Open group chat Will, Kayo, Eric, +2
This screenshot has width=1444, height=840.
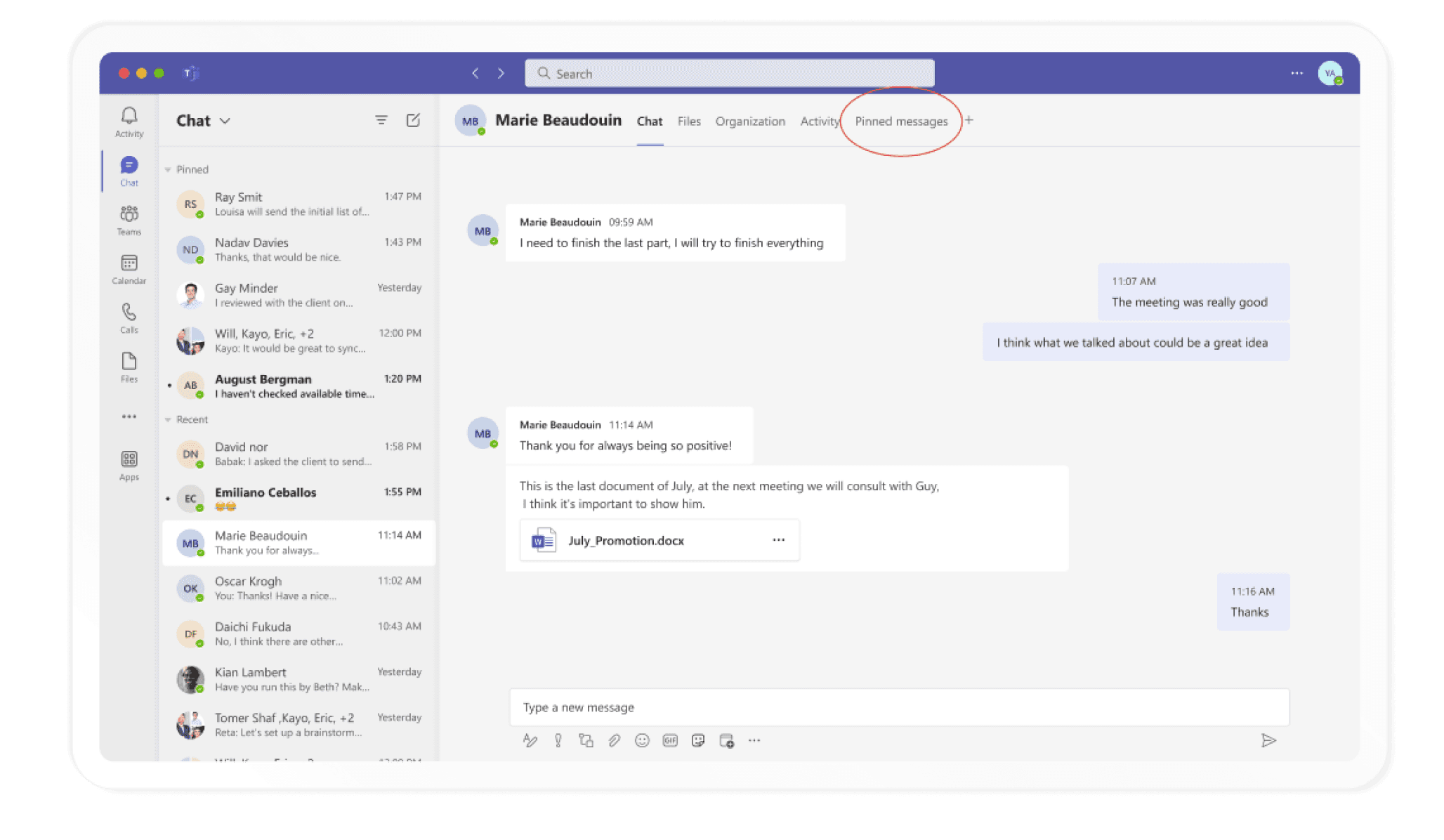pos(298,341)
